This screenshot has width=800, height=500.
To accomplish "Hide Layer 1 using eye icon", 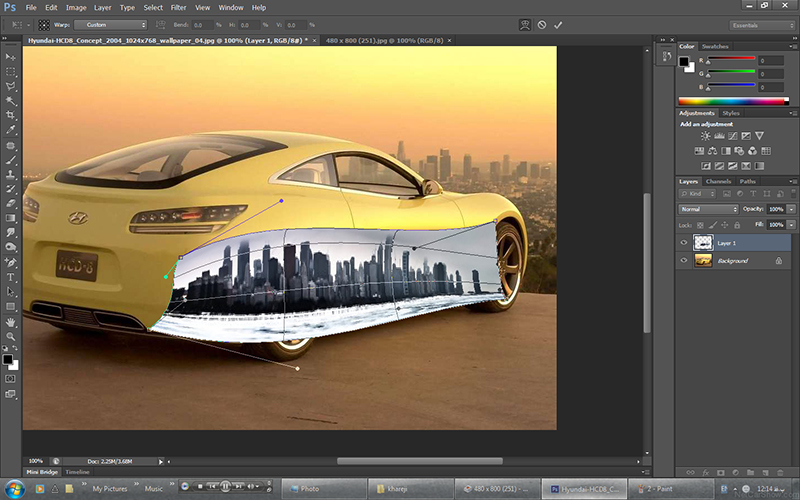I will pos(684,243).
